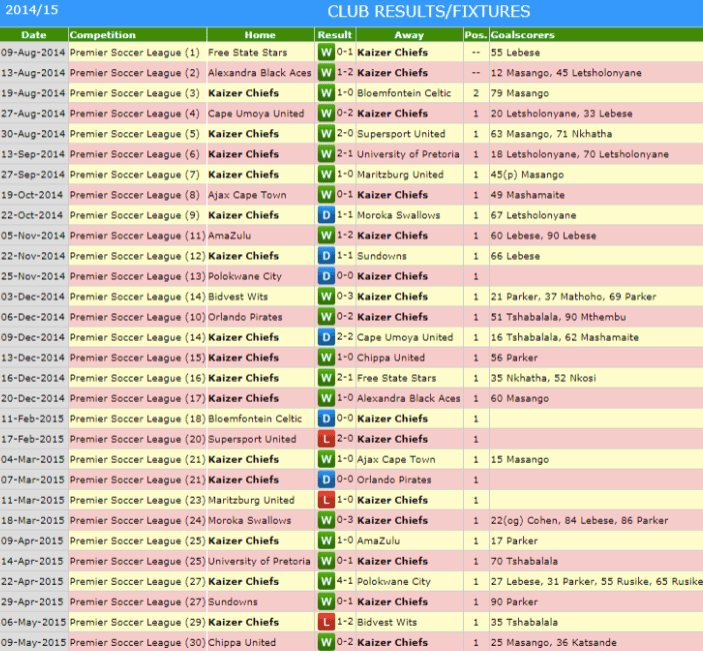Open Alexandra Black Aces home team link
The image size is (703, 651).
point(260,73)
